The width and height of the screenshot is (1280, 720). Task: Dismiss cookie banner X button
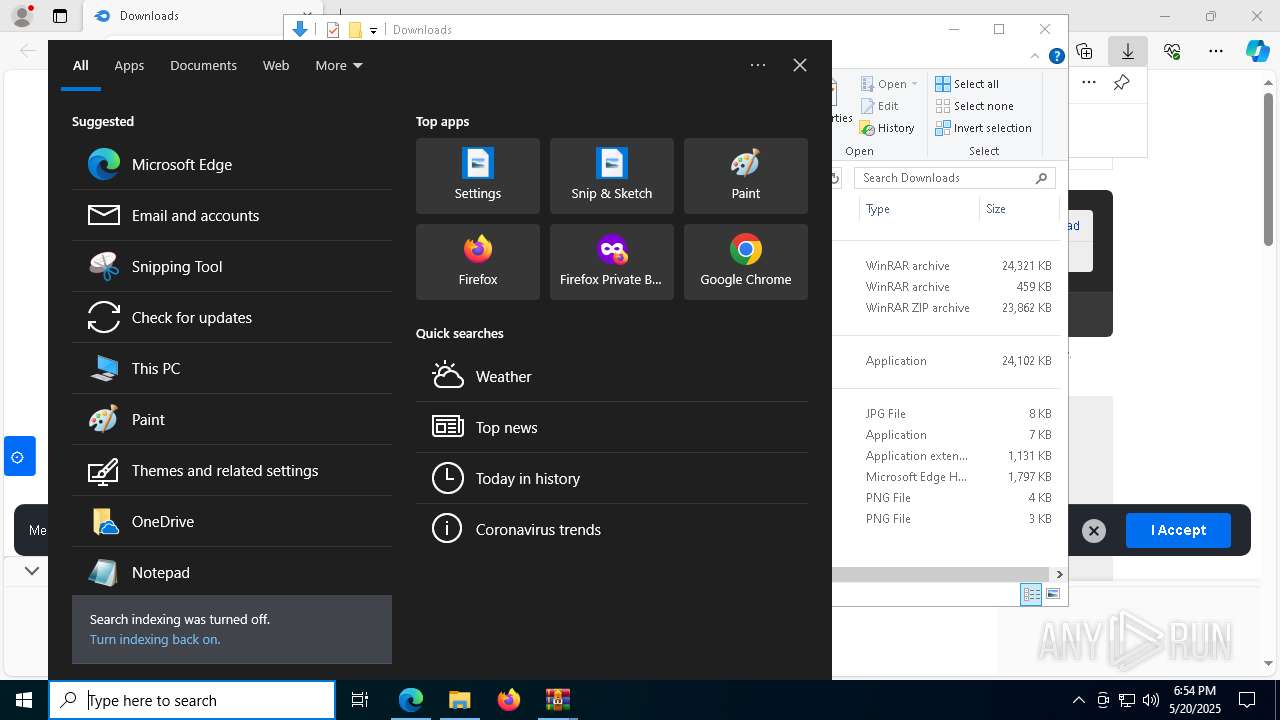pos(1094,531)
